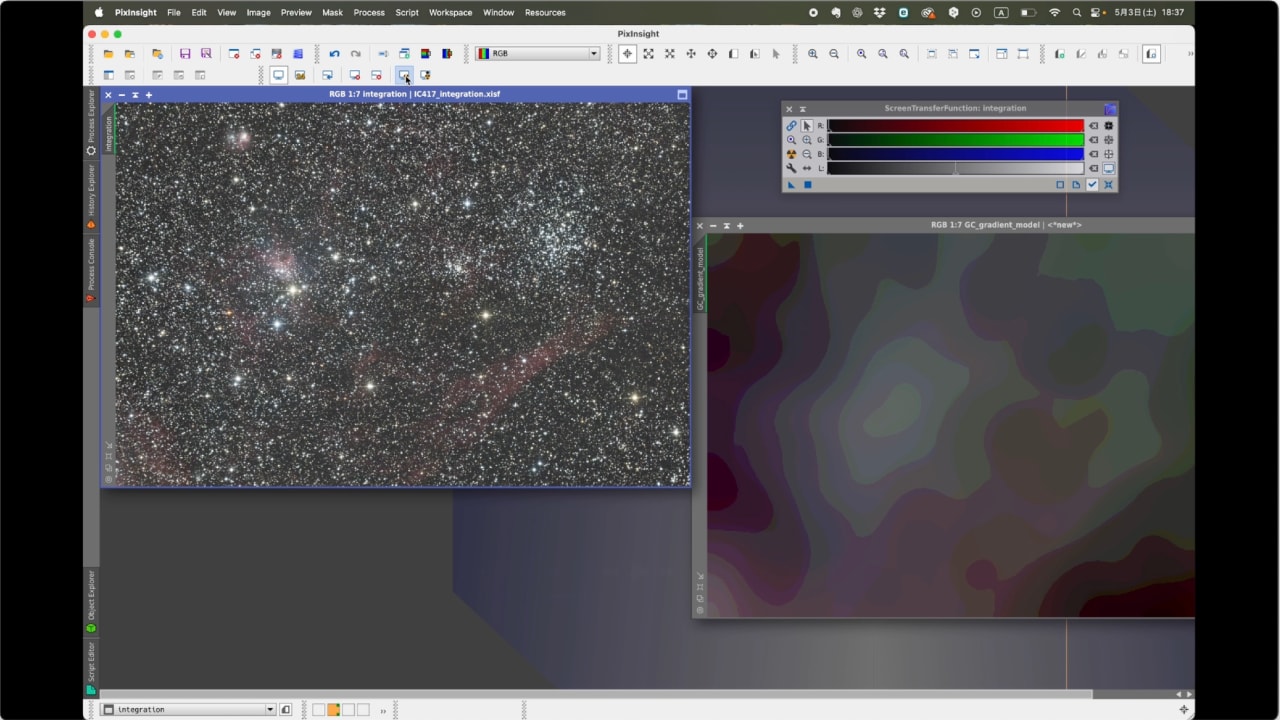This screenshot has width=1280, height=720.
Task: Expand the toolbar overflow chevron at right
Action: point(1189,54)
